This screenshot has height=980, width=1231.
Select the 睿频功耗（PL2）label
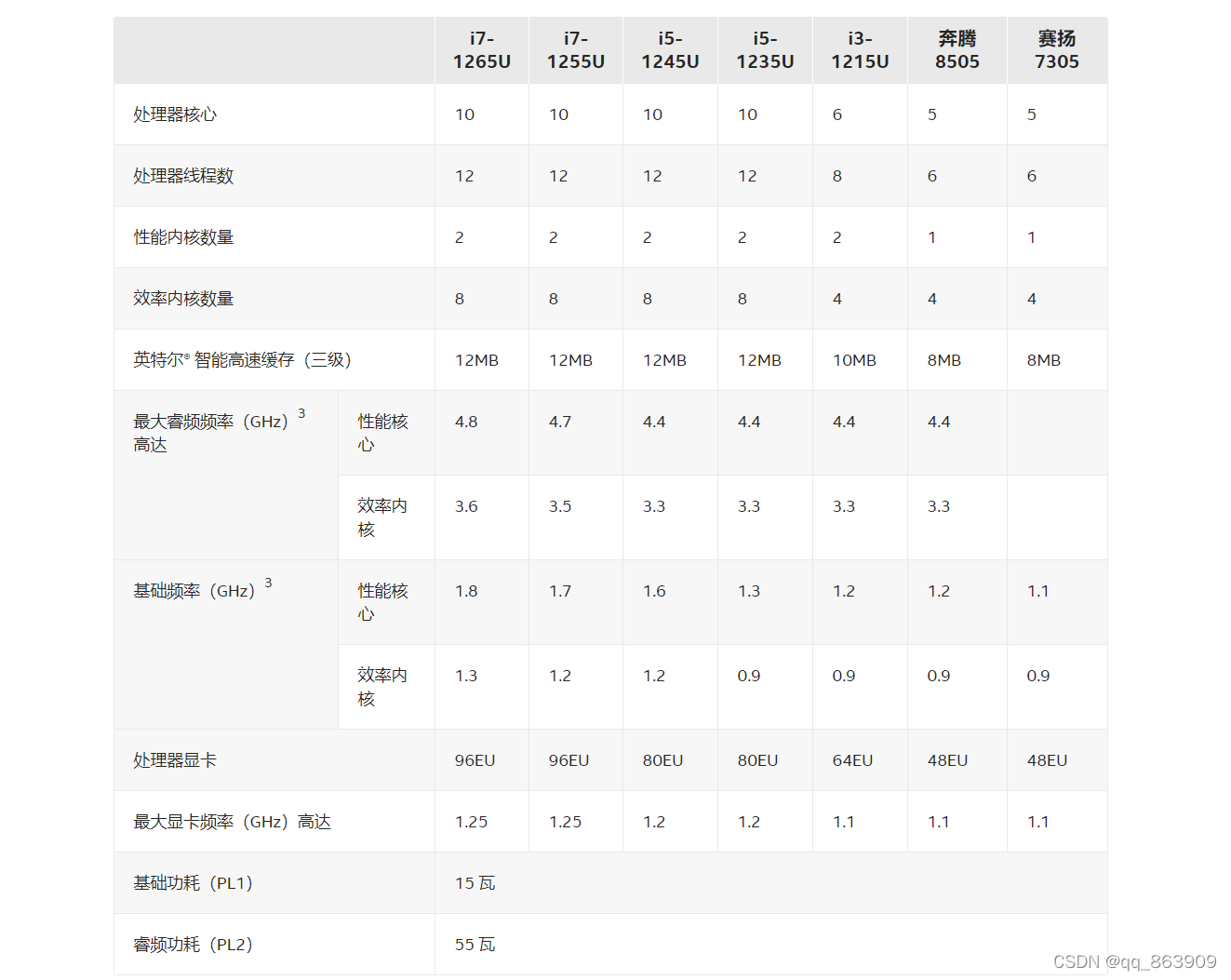point(193,945)
